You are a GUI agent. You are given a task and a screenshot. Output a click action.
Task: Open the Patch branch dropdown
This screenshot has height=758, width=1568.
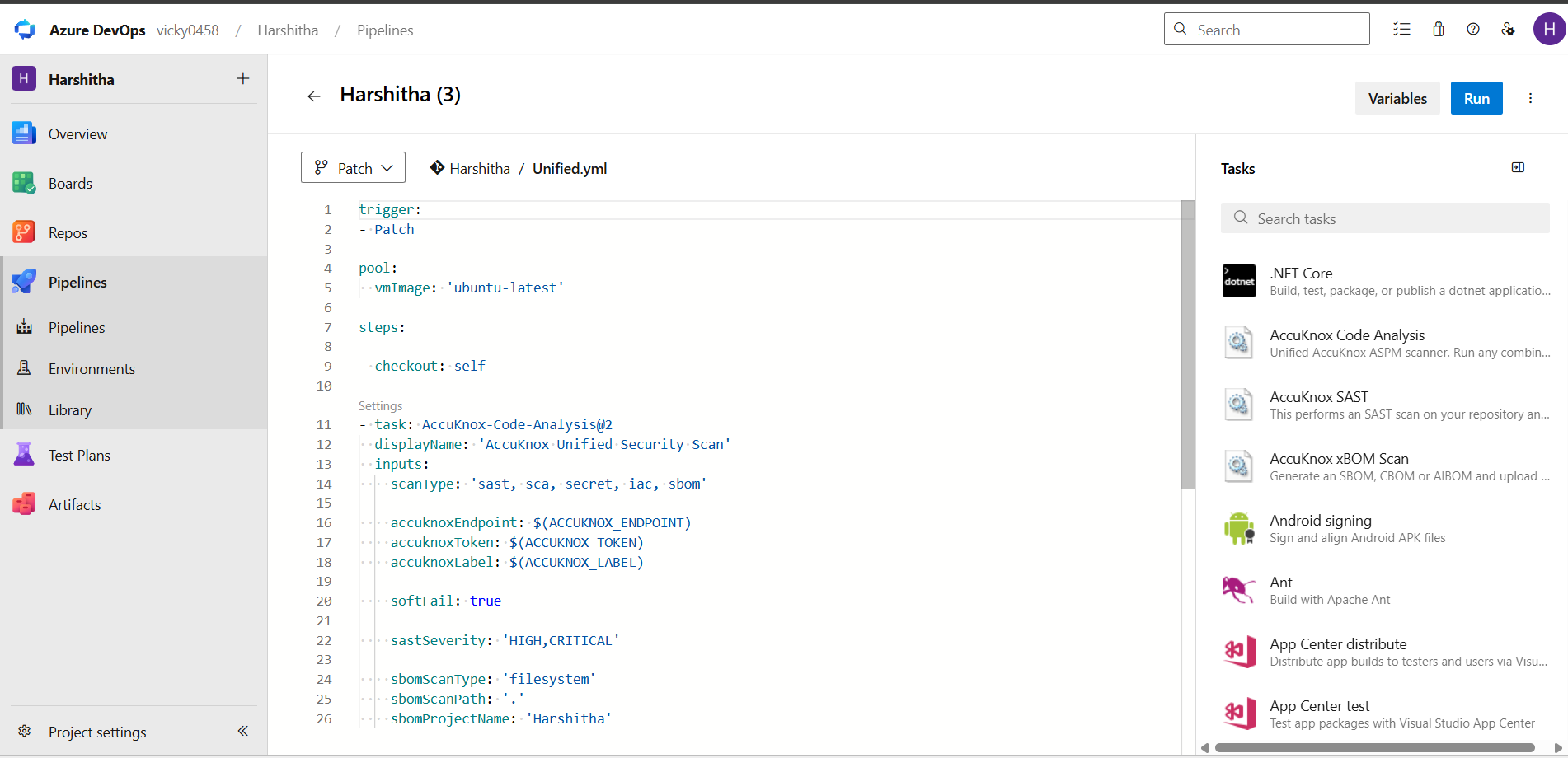point(353,168)
